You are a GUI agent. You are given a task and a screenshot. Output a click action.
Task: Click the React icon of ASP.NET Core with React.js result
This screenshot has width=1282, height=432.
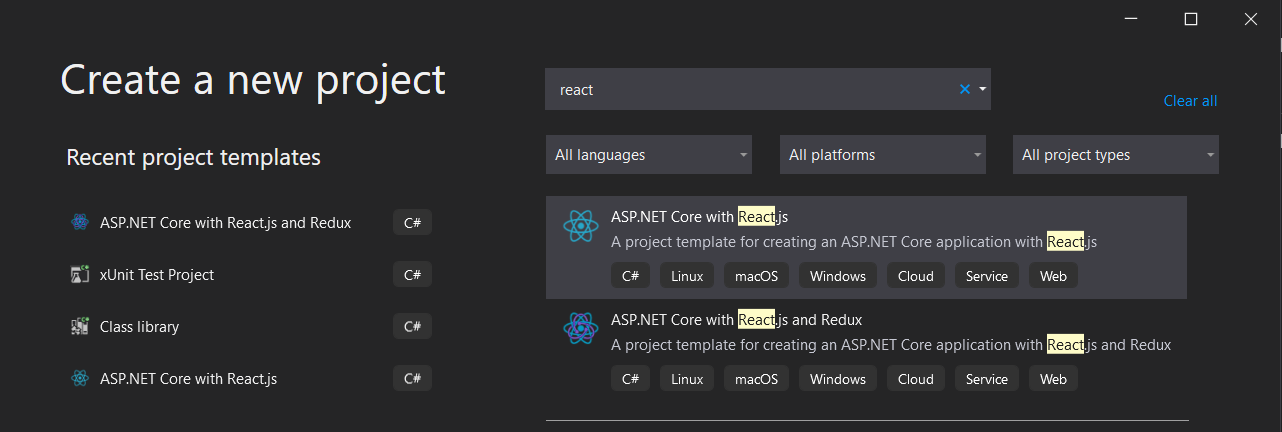[x=581, y=227]
